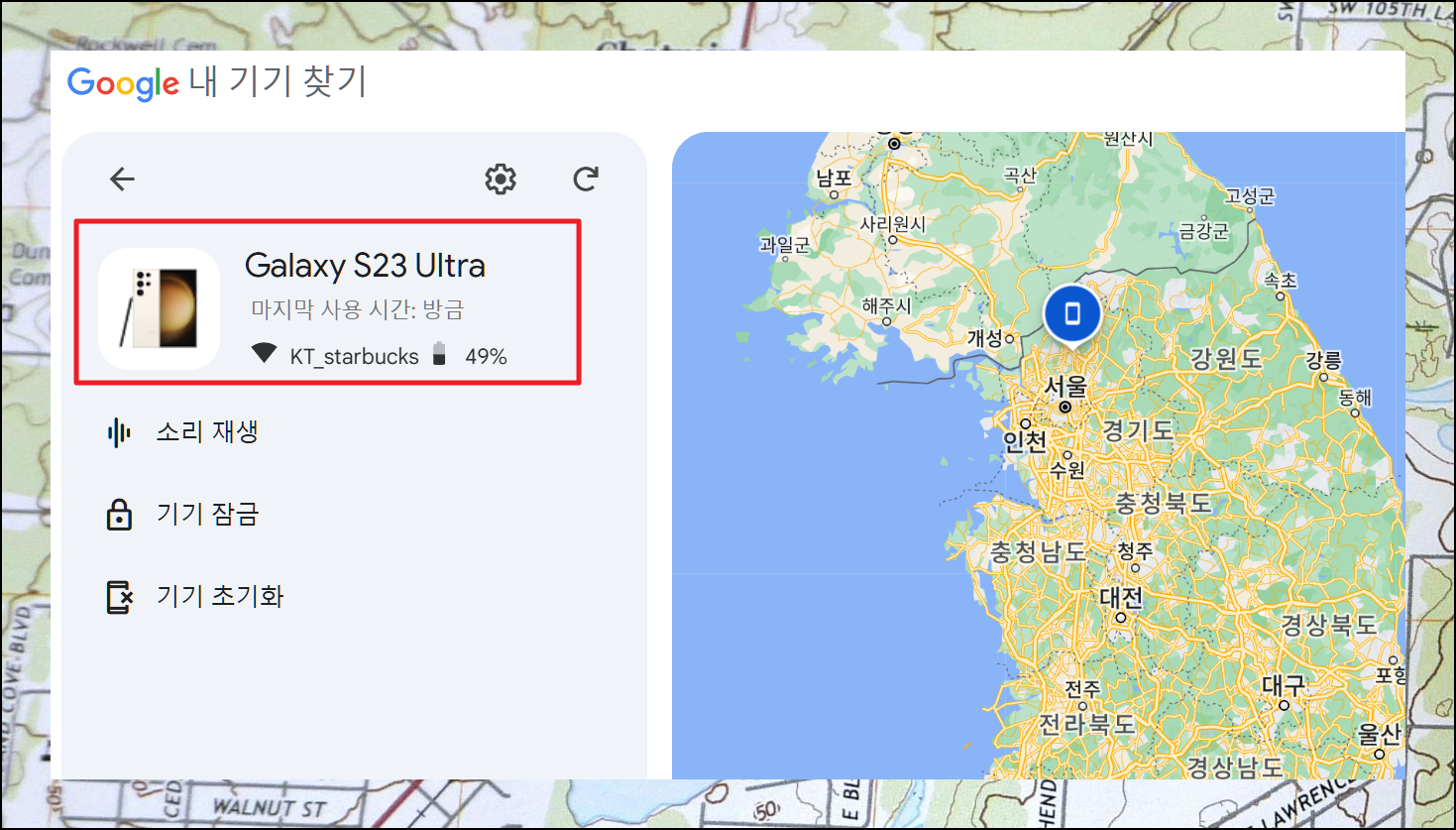Go back with the left arrow icon
The height and width of the screenshot is (830, 1456).
coord(122,178)
